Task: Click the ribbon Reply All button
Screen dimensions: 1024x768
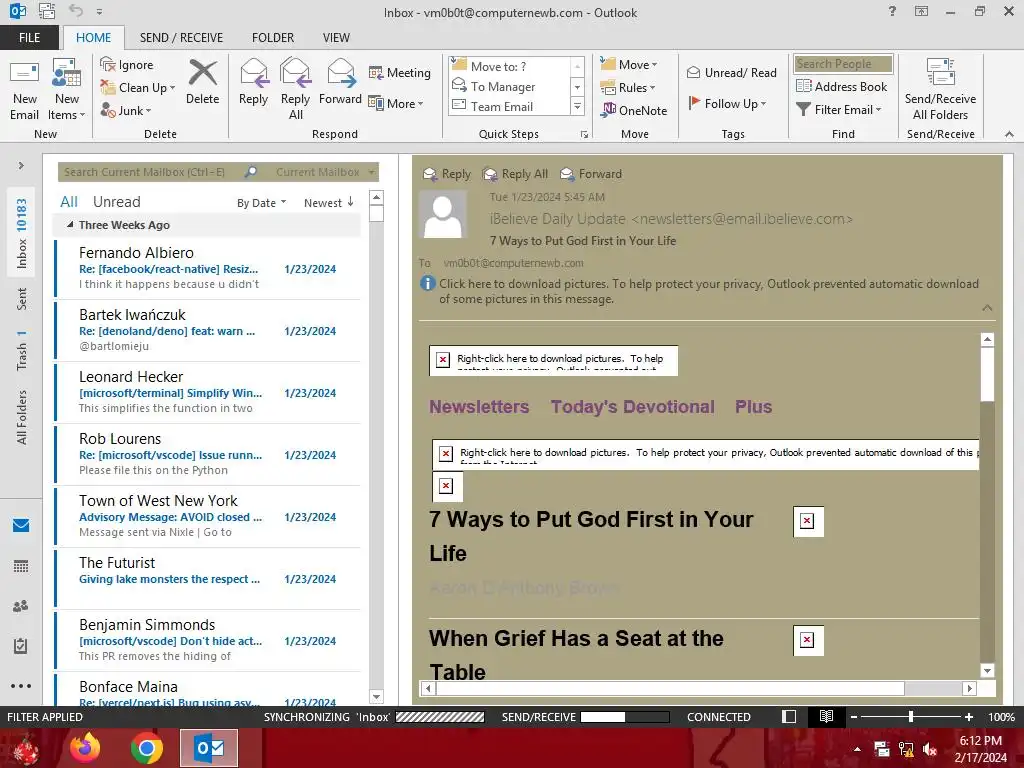Action: click(x=295, y=90)
